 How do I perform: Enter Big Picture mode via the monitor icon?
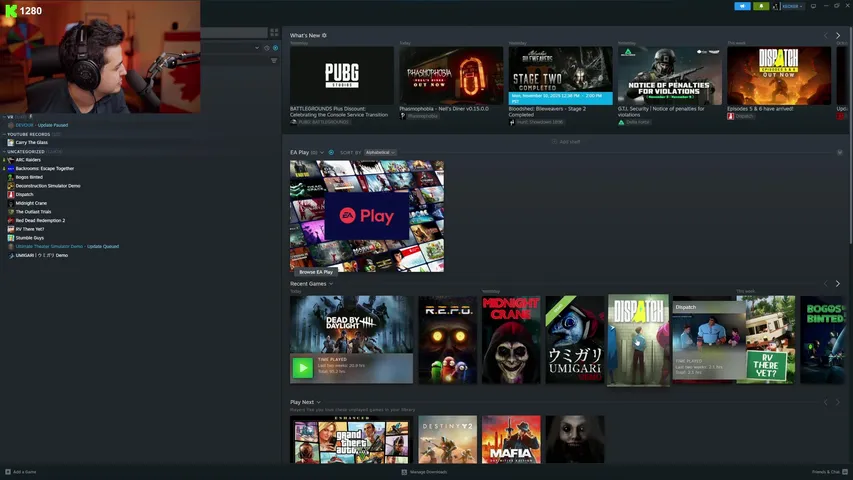(813, 6)
